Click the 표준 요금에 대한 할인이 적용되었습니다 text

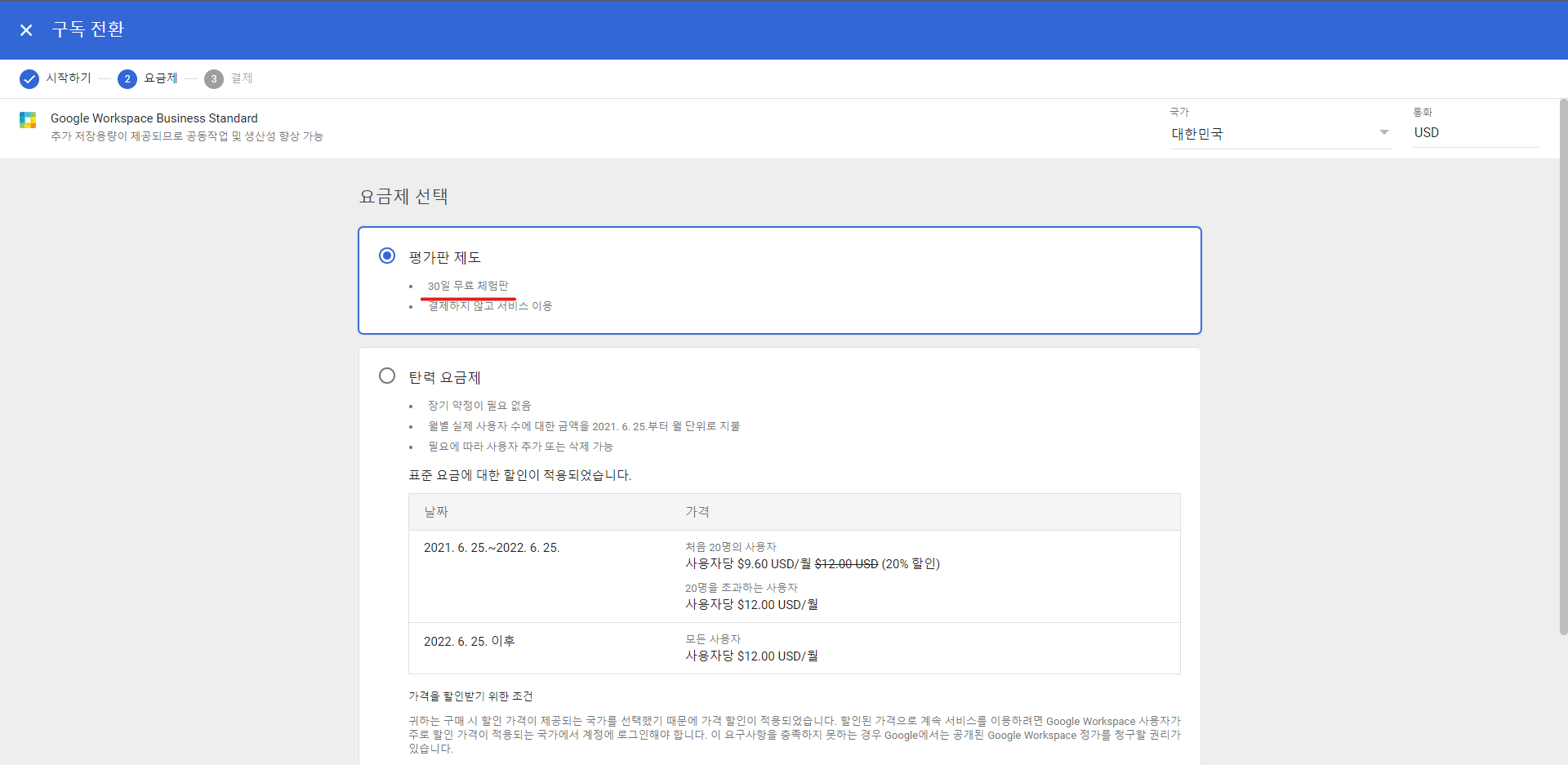(520, 475)
